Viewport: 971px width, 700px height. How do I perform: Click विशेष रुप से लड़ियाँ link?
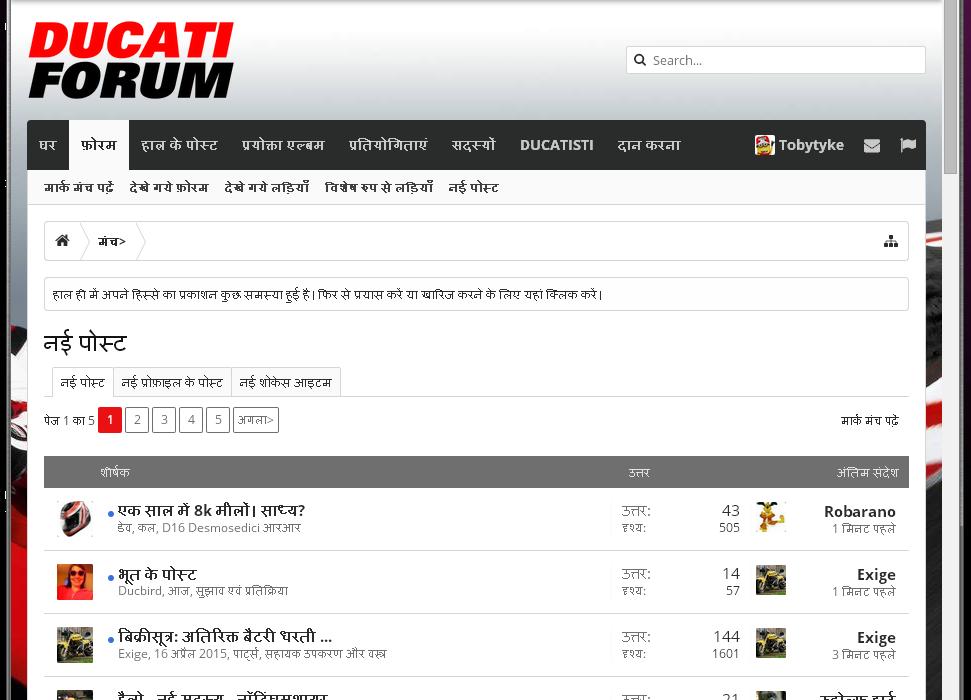(x=378, y=187)
